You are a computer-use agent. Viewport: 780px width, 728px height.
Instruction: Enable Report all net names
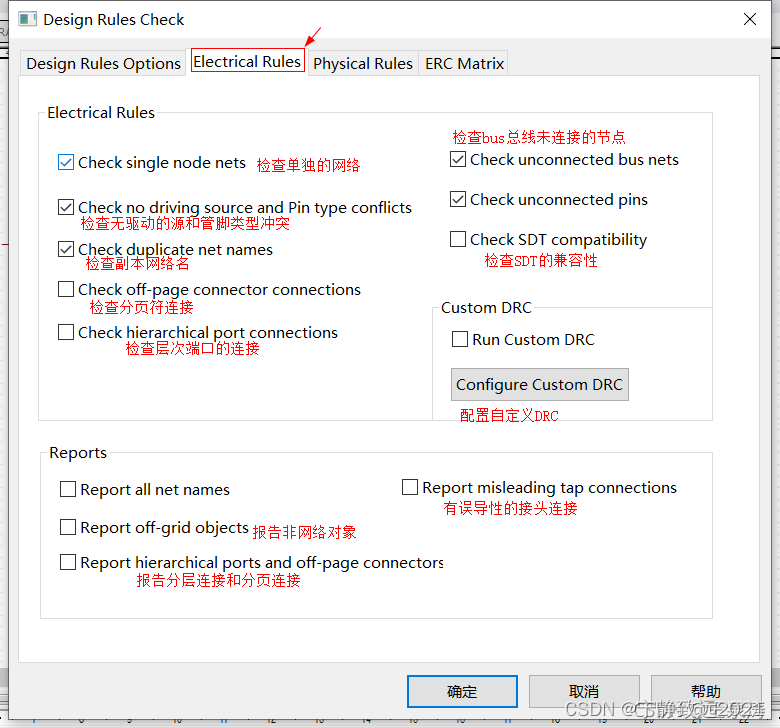68,490
